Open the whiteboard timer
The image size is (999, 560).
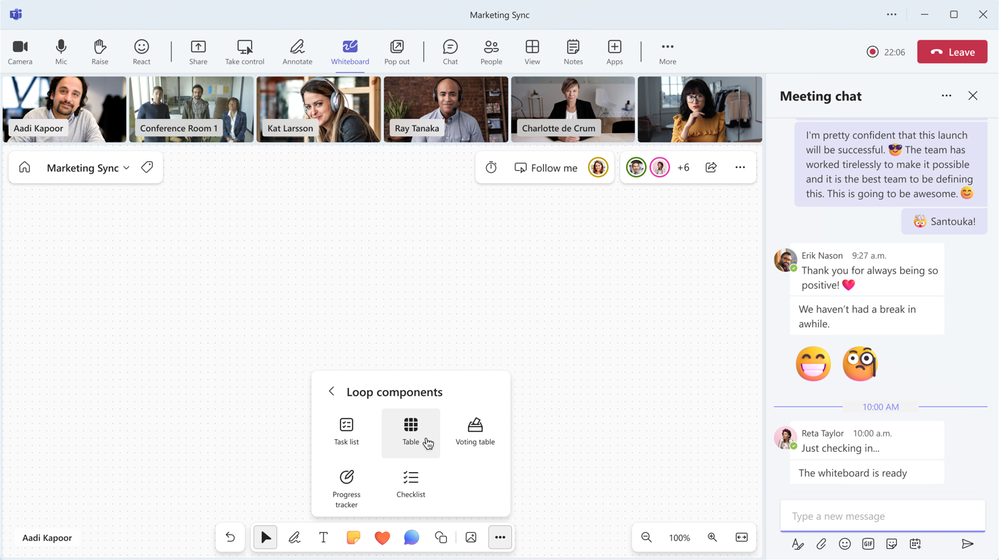491,167
